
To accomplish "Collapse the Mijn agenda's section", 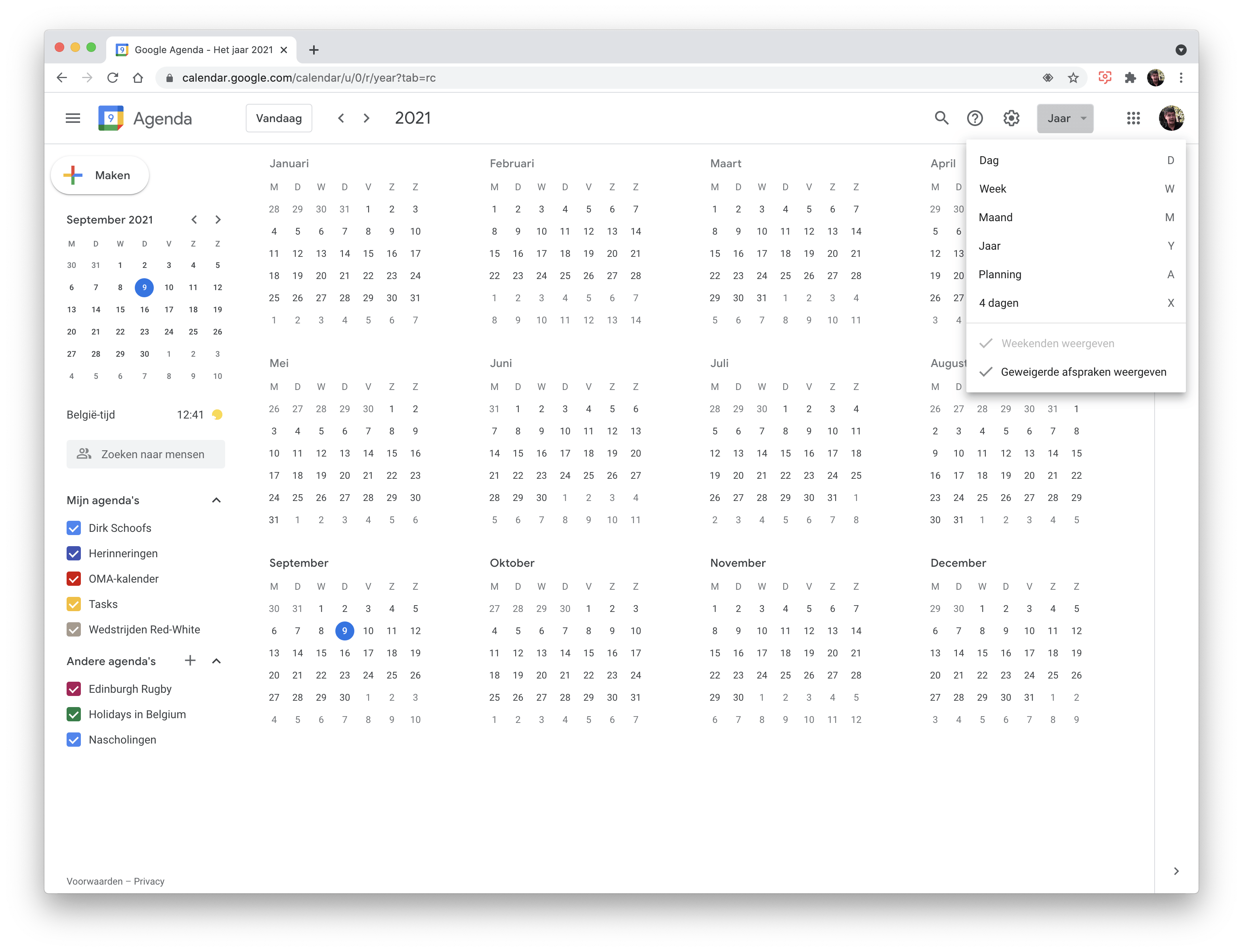I will (216, 500).
